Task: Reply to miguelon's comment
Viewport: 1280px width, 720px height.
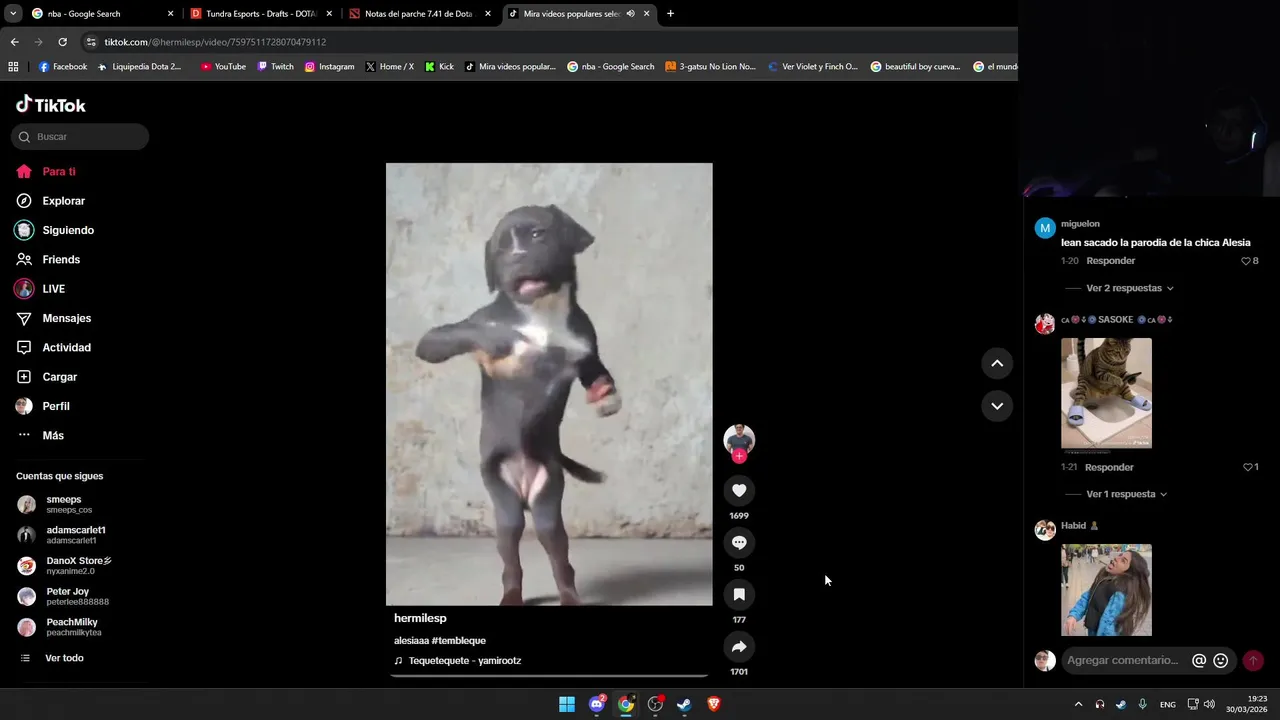Action: coord(1110,261)
